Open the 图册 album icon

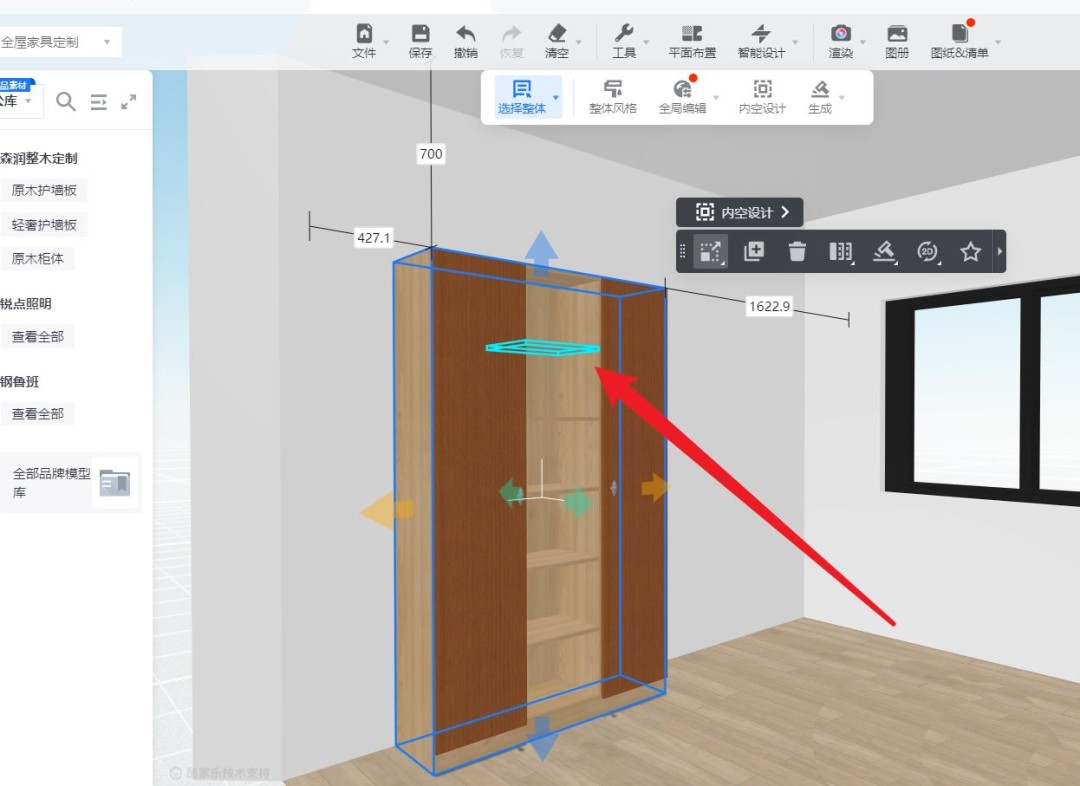(897, 41)
